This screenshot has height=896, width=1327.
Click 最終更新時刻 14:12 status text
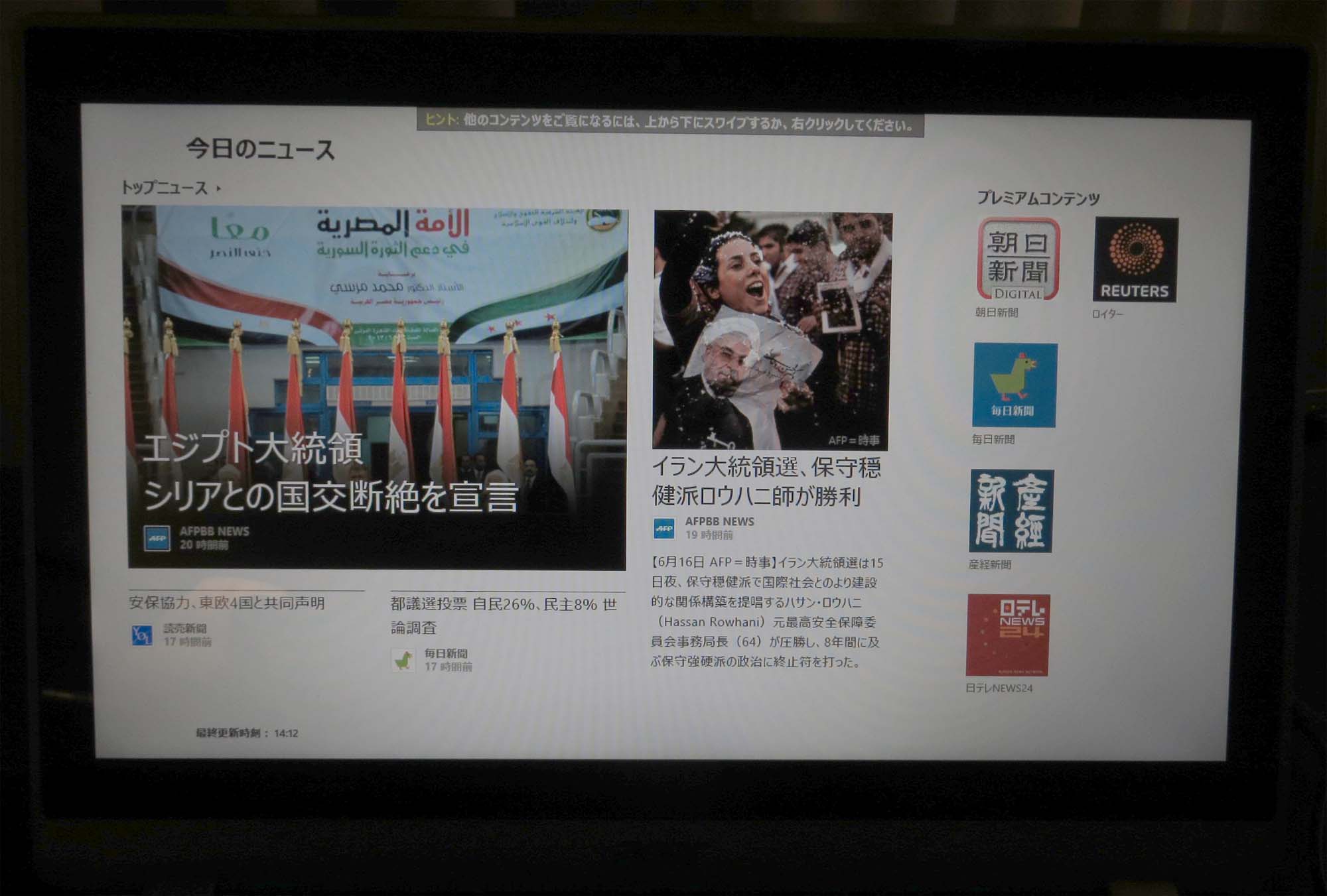247,733
